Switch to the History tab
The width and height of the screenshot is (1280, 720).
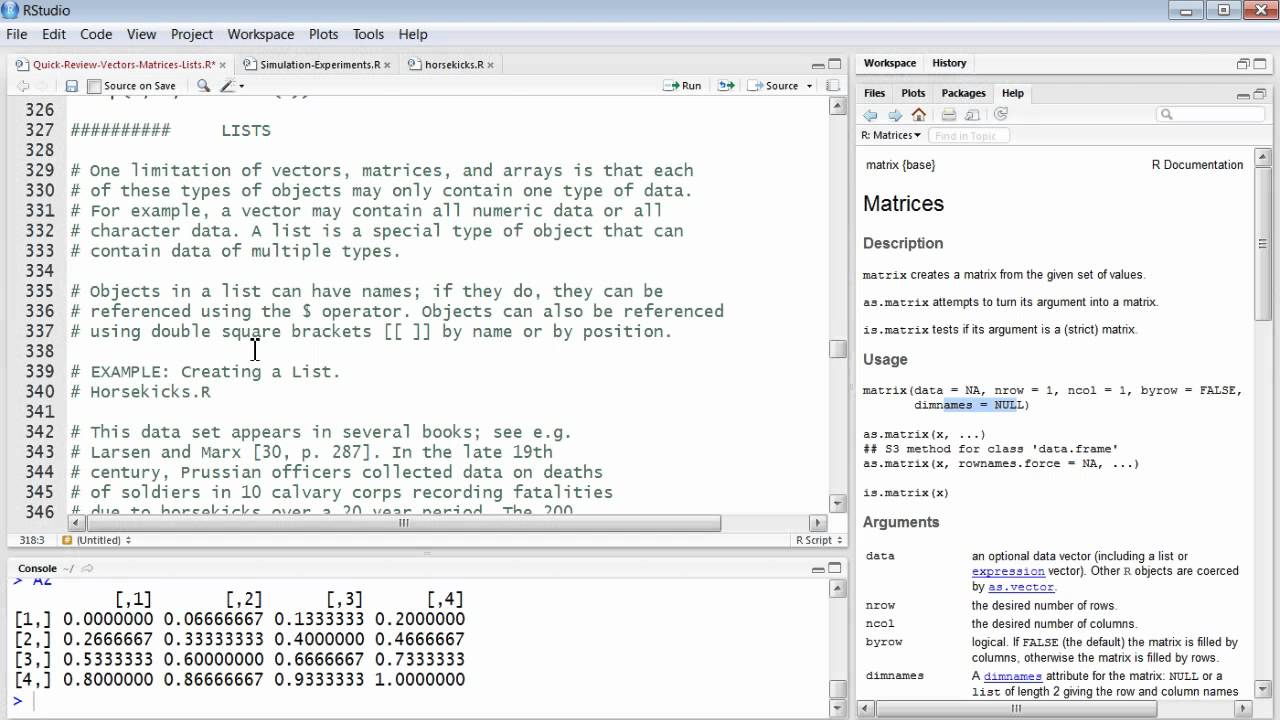click(x=949, y=63)
